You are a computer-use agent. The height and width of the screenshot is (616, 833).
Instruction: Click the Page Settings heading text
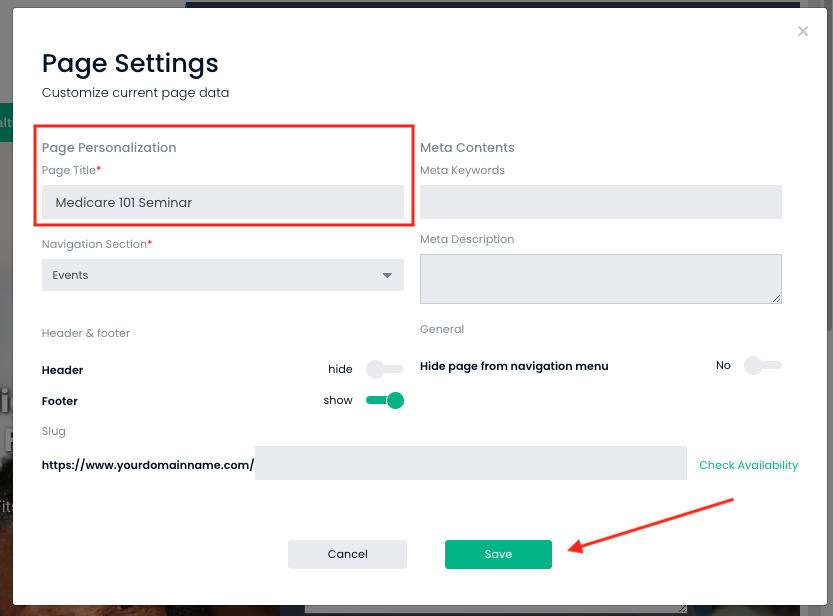click(x=130, y=63)
